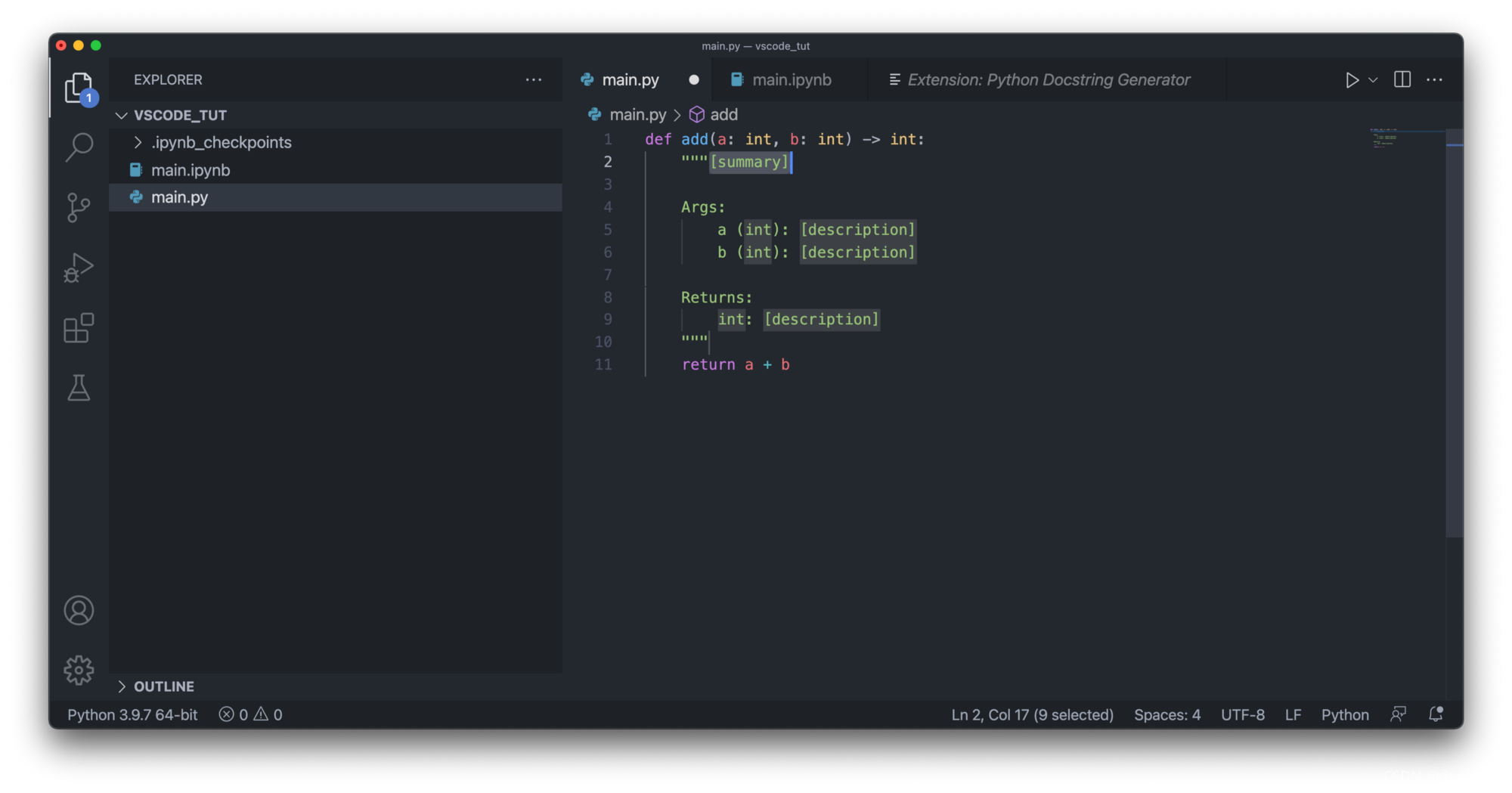Switch to the main.ipynb tab
Screen dimensions: 1512x793
[792, 79]
